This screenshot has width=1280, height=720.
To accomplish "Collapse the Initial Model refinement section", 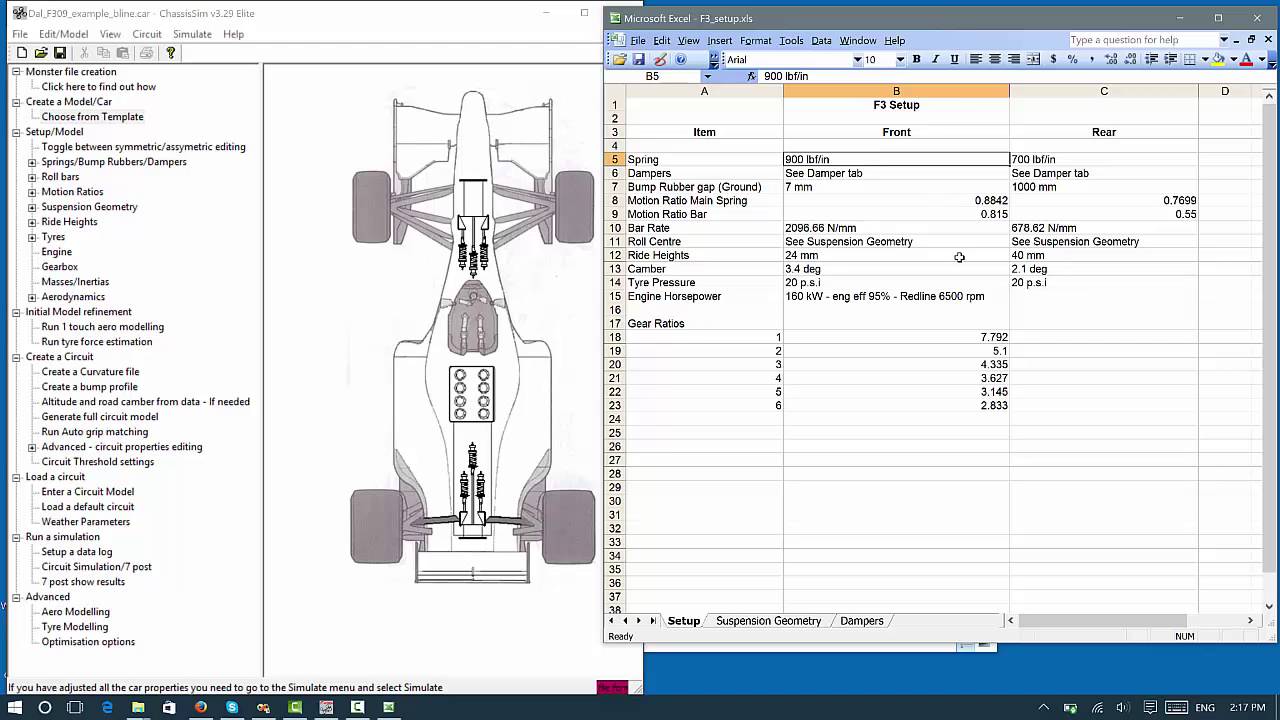I will tap(16, 312).
